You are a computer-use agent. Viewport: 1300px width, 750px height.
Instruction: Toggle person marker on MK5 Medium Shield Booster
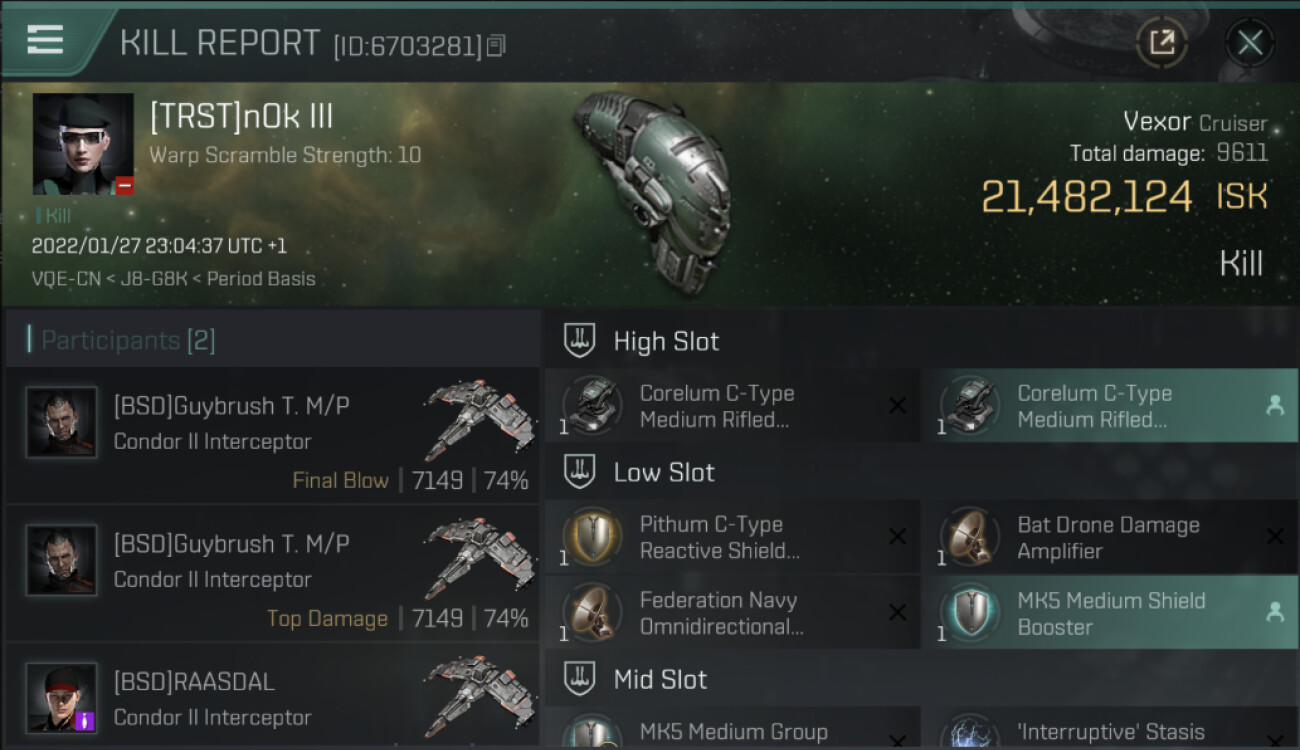click(x=1275, y=613)
